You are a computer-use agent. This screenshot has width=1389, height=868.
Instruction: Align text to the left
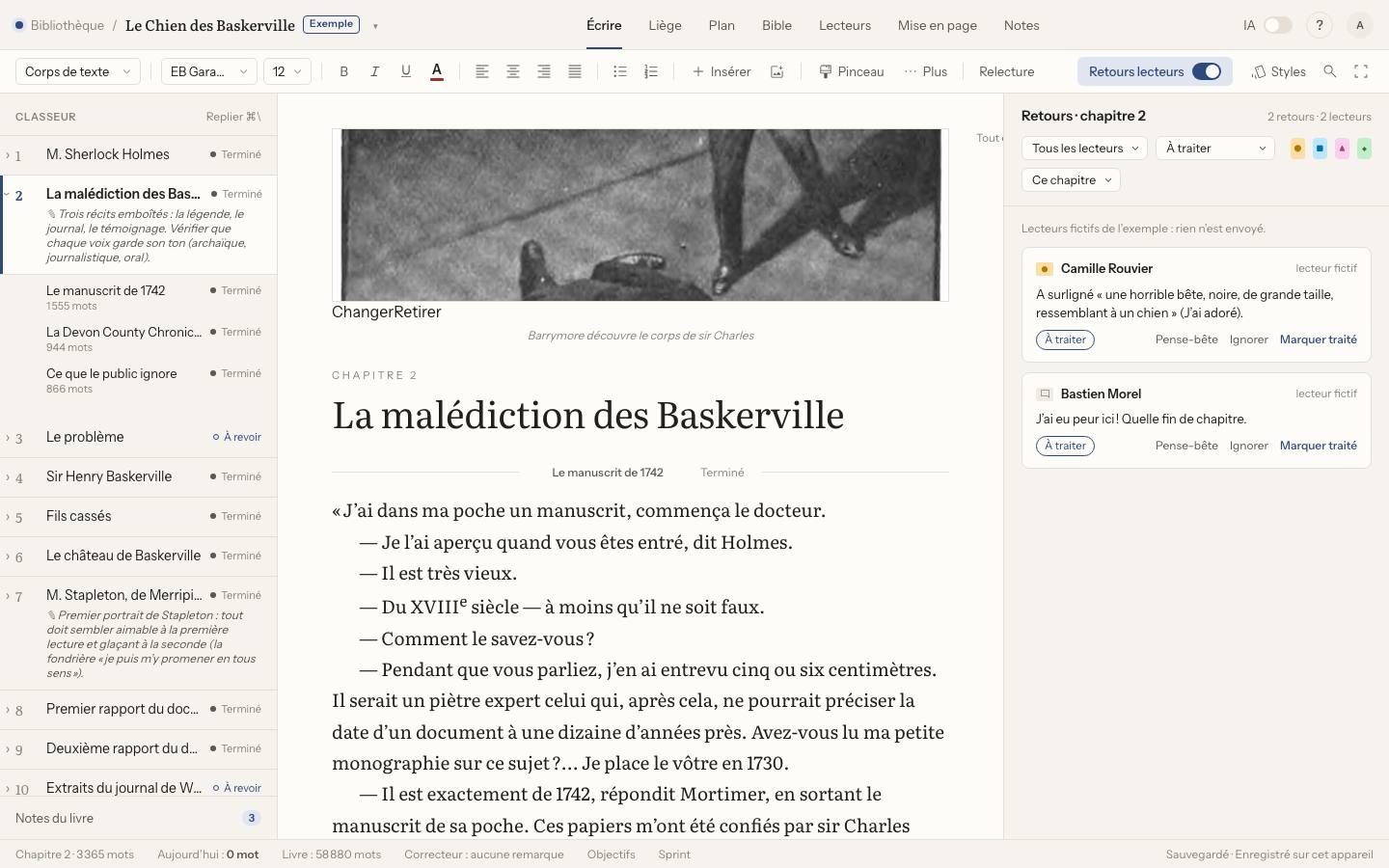coord(482,71)
